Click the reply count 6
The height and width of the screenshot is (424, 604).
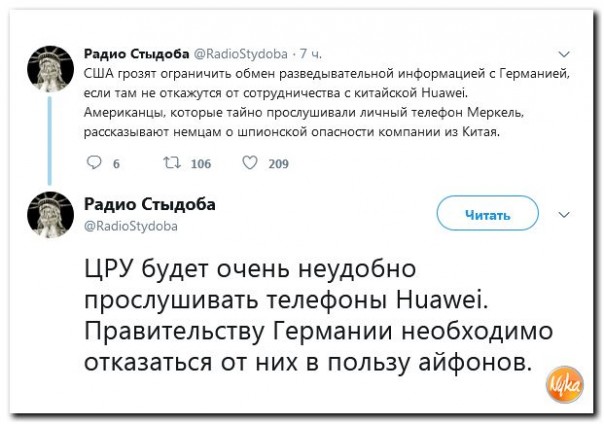(x=116, y=164)
